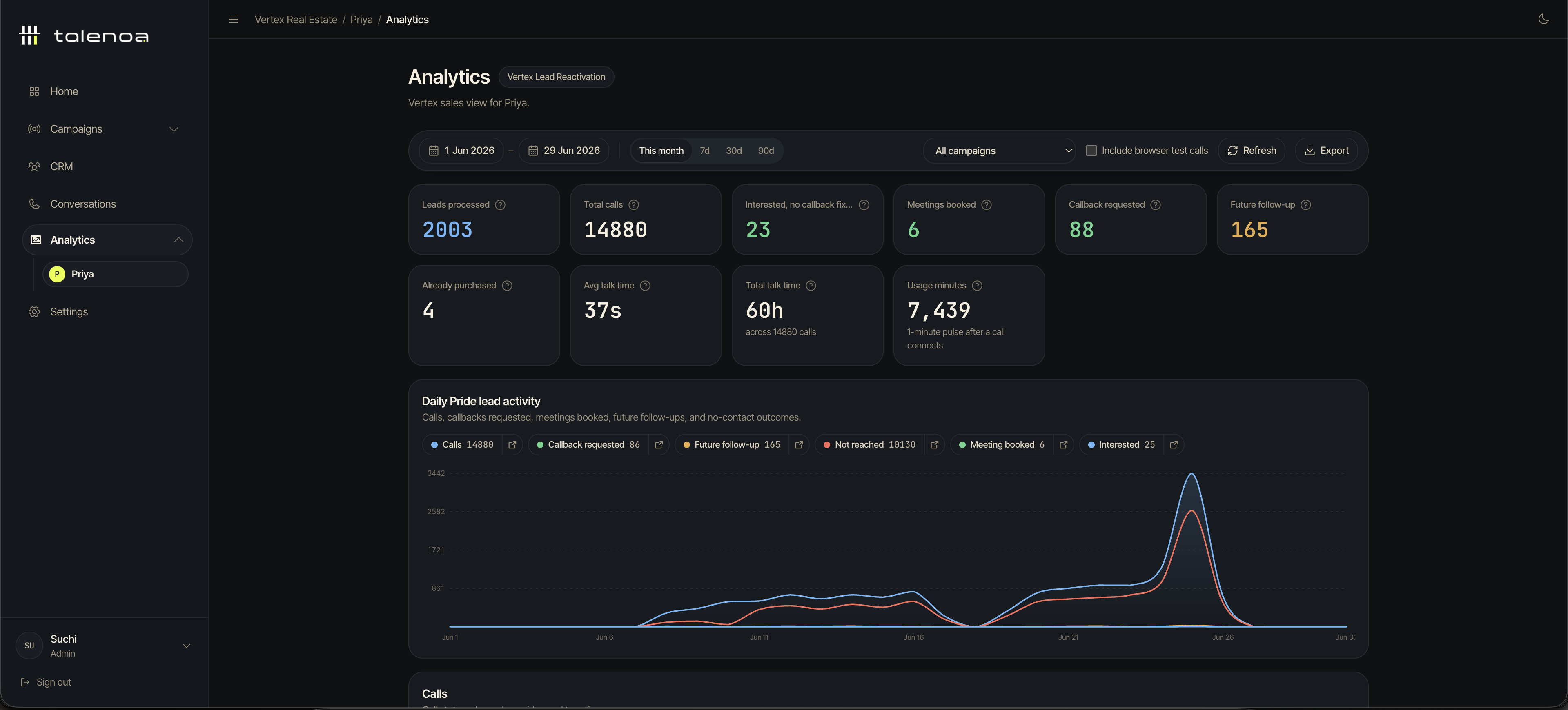1568x710 pixels.
Task: Open Calls series external link icon
Action: [512, 445]
